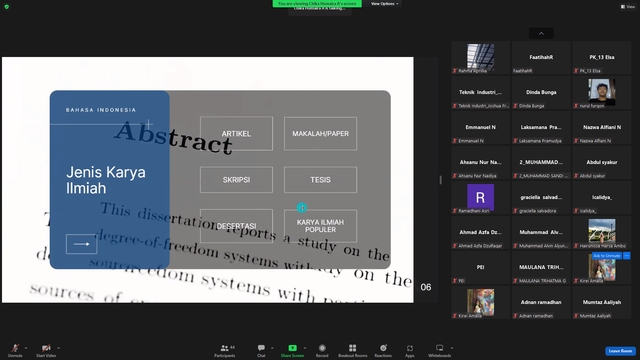
Task: Click the green encryption shield icon
Action: pos(7,7)
